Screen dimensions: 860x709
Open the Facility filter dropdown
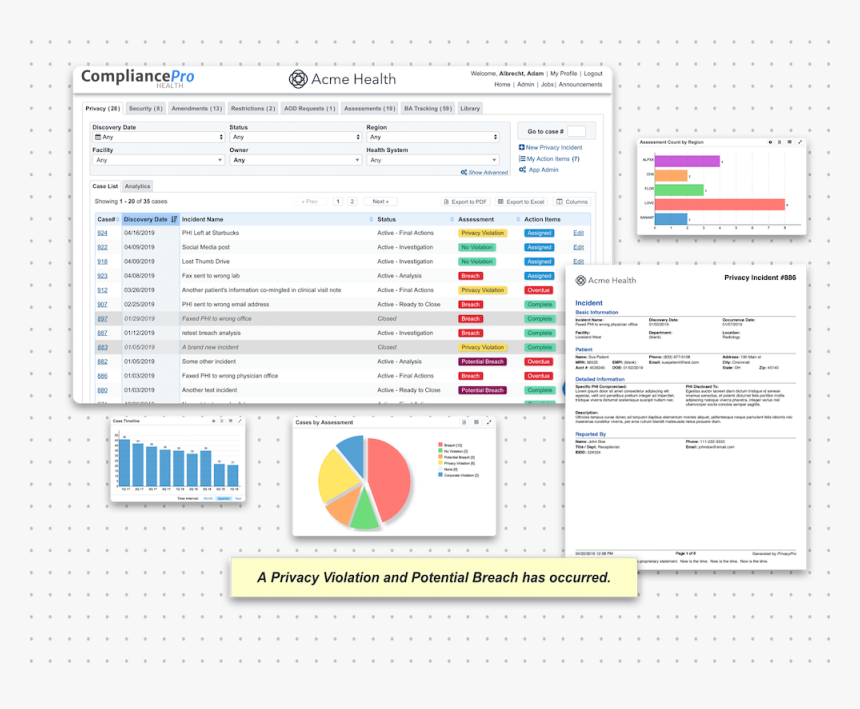159,160
